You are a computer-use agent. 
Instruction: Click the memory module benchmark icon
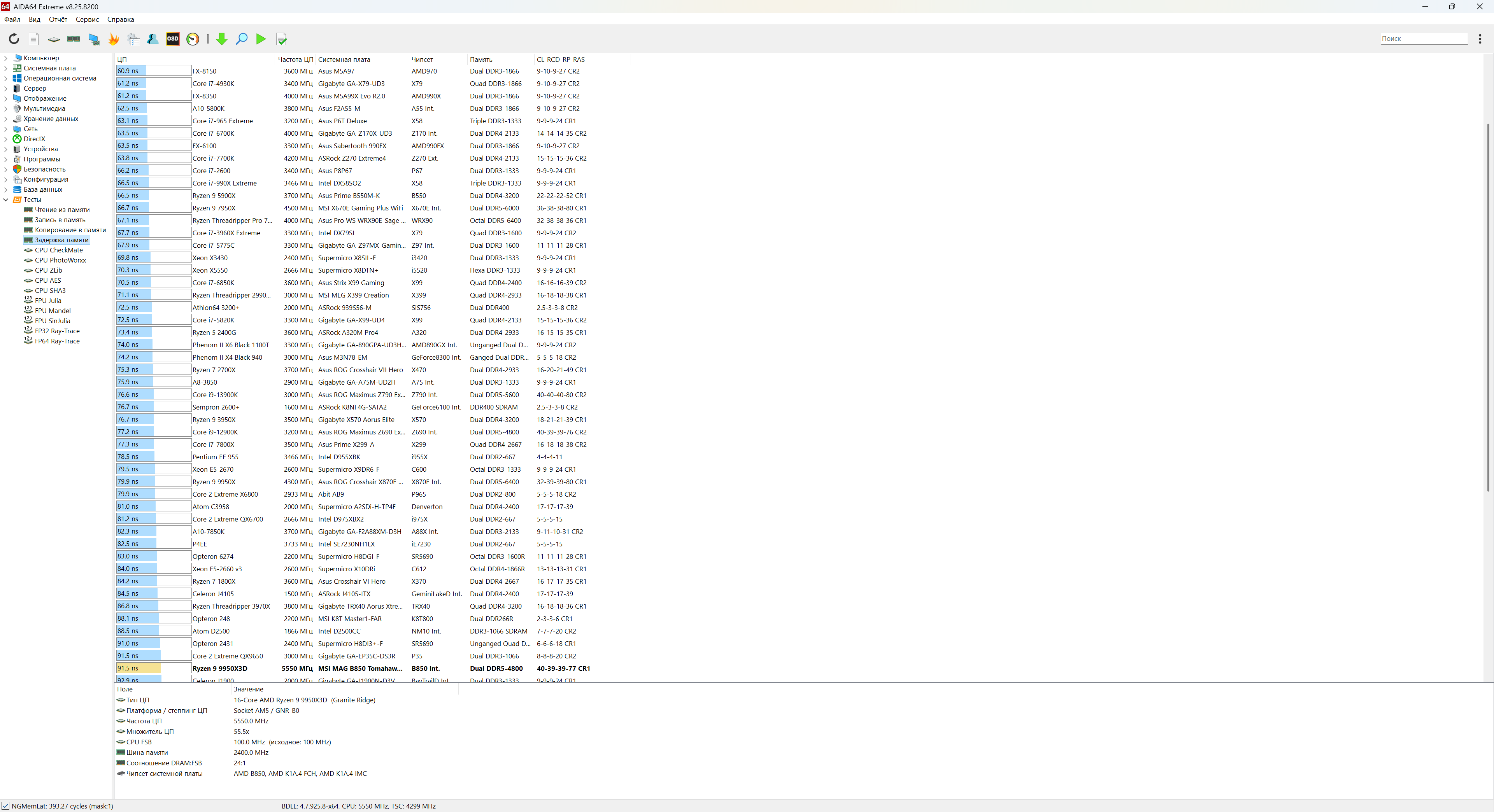(x=74, y=39)
